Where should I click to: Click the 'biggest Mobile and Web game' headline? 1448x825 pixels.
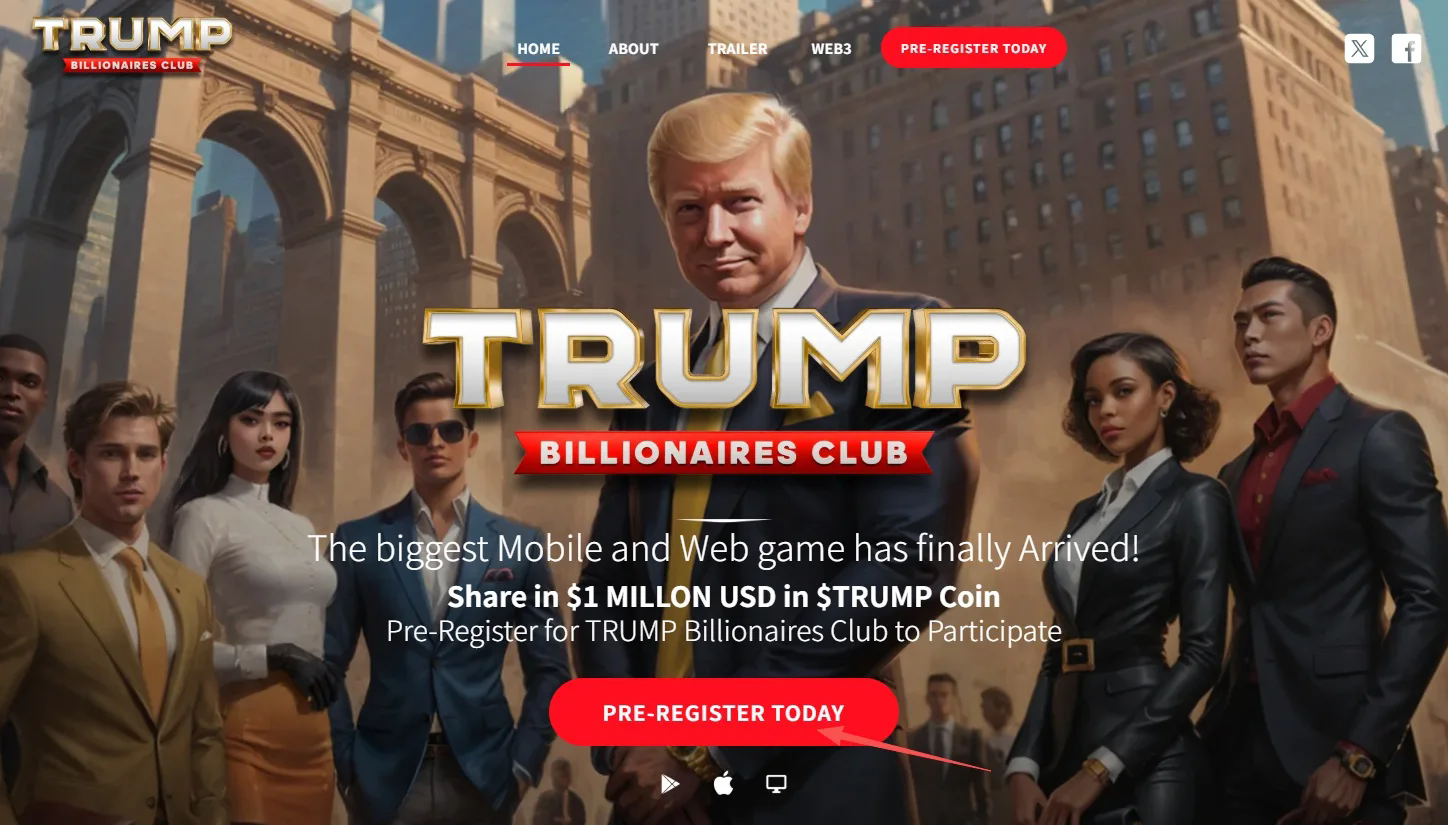coord(723,548)
